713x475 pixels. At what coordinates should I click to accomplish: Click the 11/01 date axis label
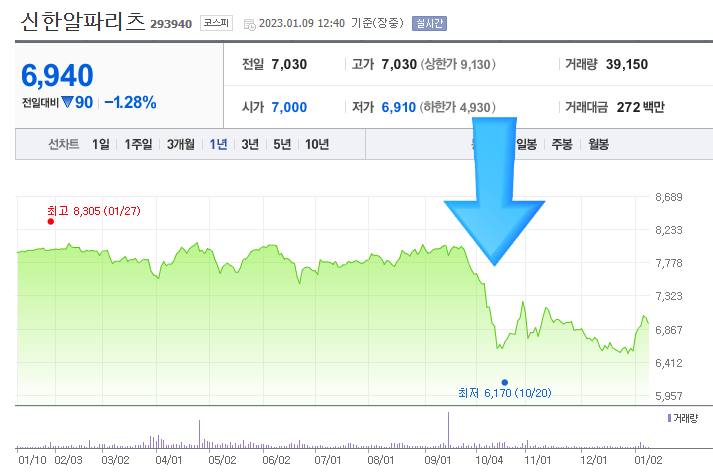click(537, 460)
